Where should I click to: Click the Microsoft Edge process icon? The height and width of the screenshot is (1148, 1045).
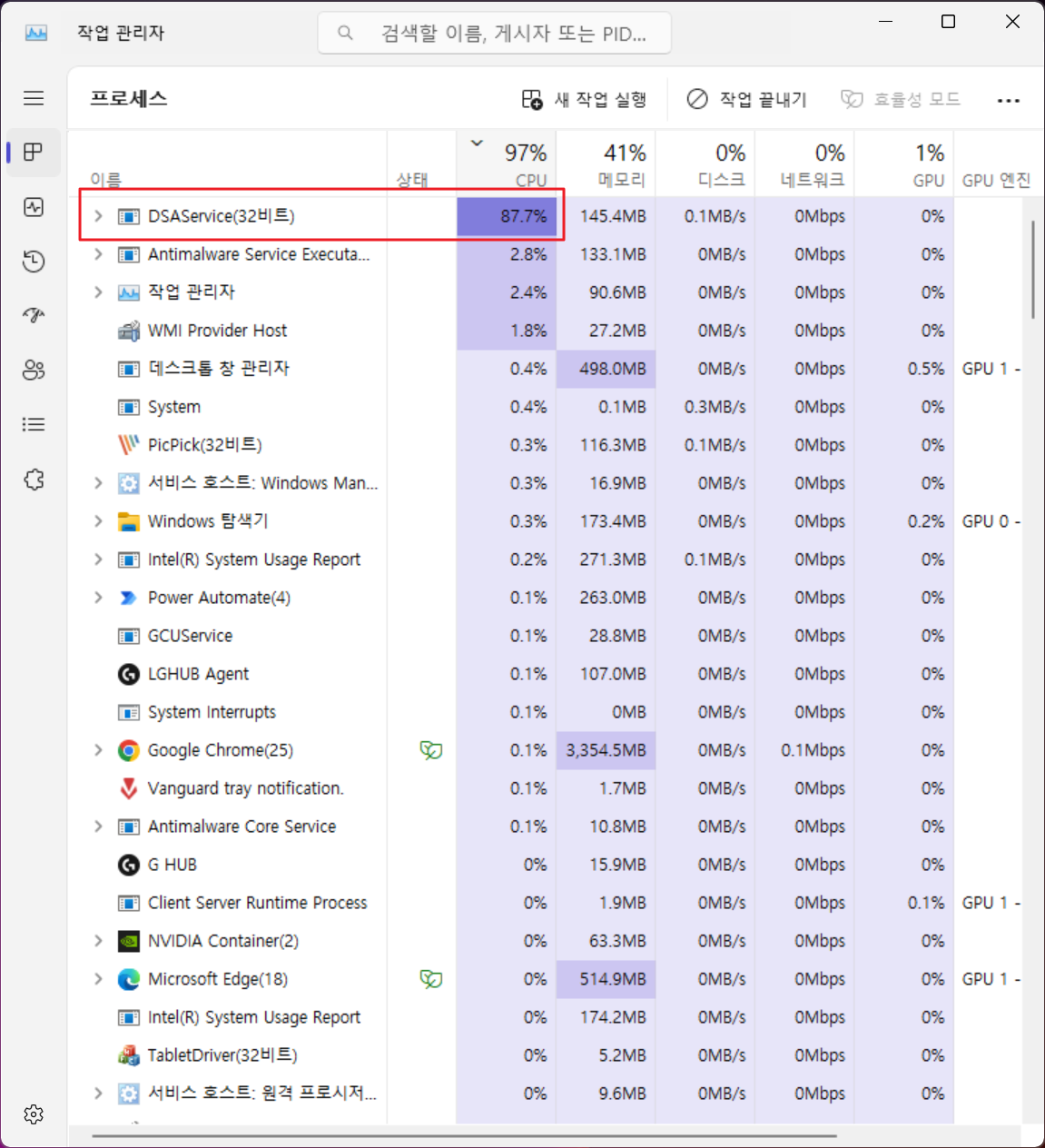point(129,979)
